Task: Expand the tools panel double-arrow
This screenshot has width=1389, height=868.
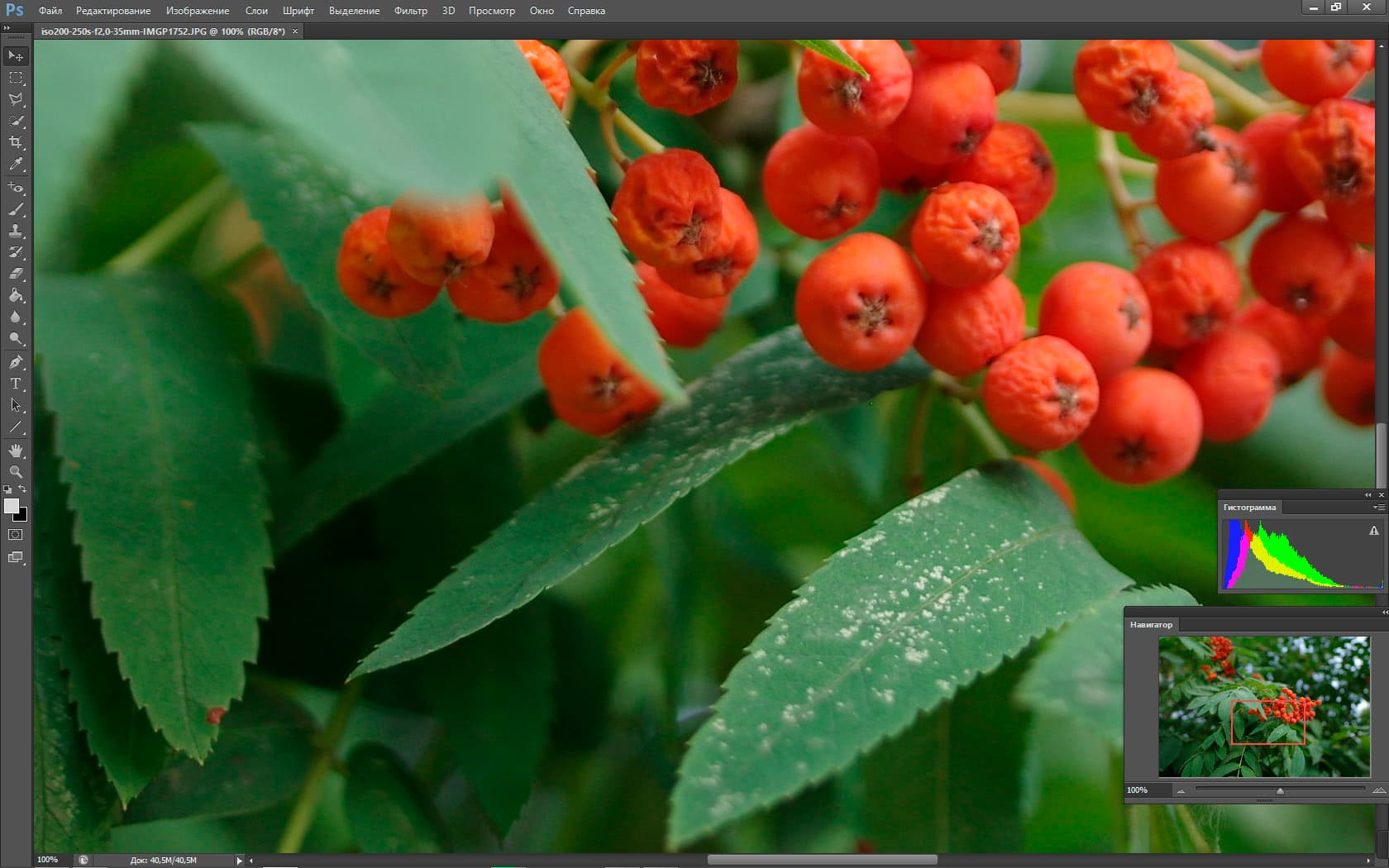Action: (7, 28)
